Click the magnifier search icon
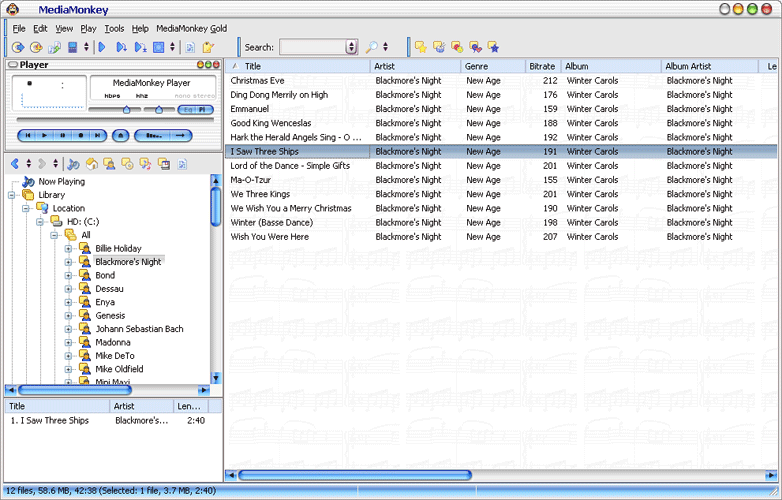 pos(371,47)
